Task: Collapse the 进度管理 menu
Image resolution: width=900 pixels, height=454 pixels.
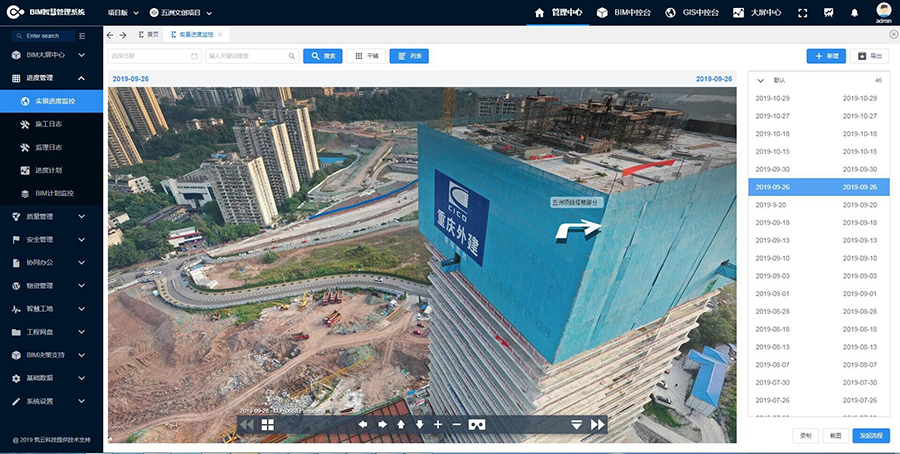Action: click(51, 78)
